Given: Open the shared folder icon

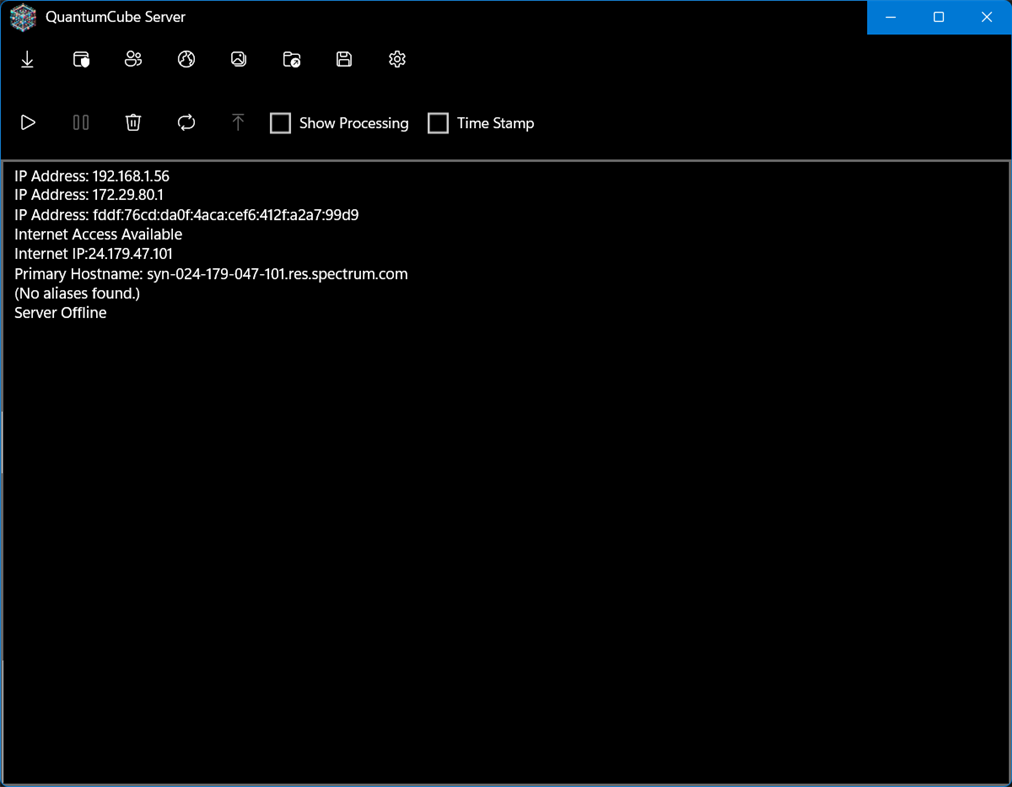Looking at the screenshot, I should click(x=291, y=59).
